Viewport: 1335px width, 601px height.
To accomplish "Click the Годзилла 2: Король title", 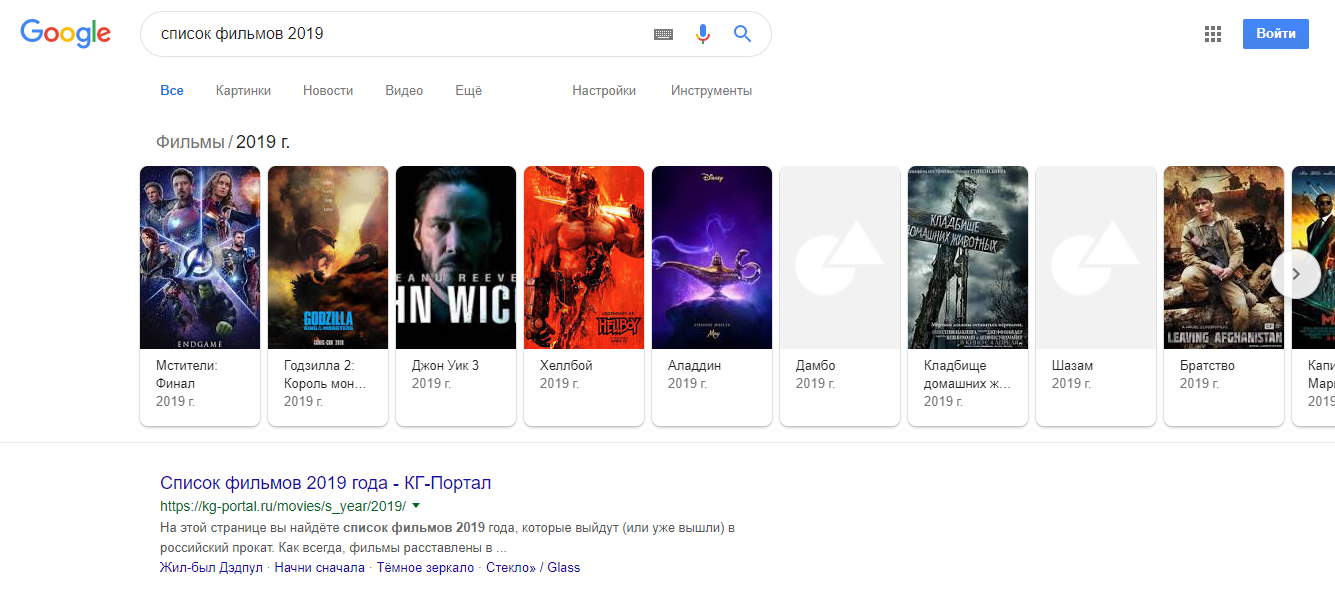I will tap(326, 374).
